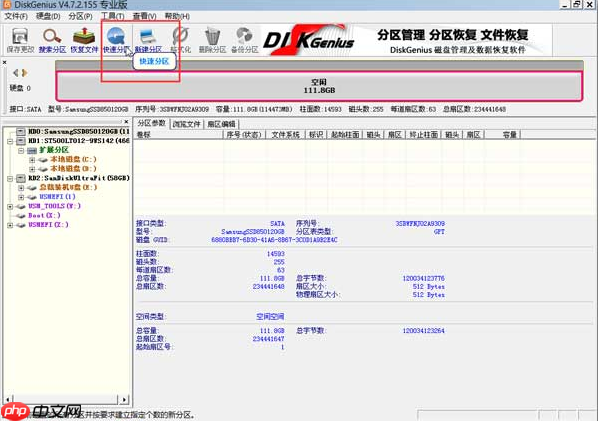This screenshot has height=421, width=598.
Task: Select the USBEFI (Z:) volume label
Action: [48, 225]
